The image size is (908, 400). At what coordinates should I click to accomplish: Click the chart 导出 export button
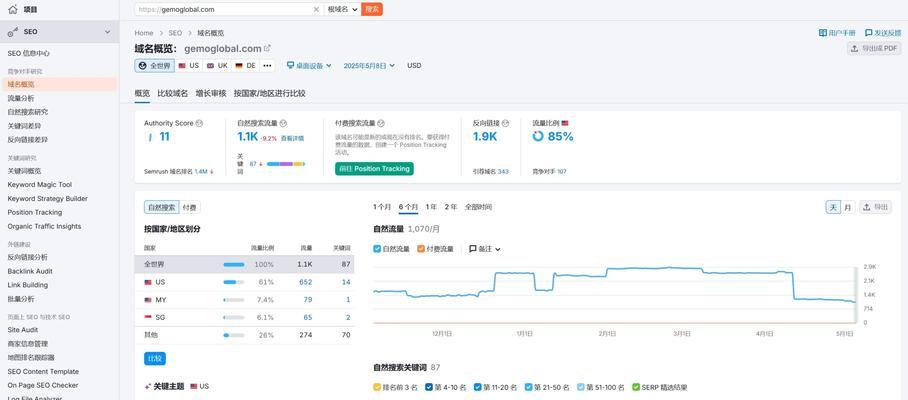(x=875, y=207)
